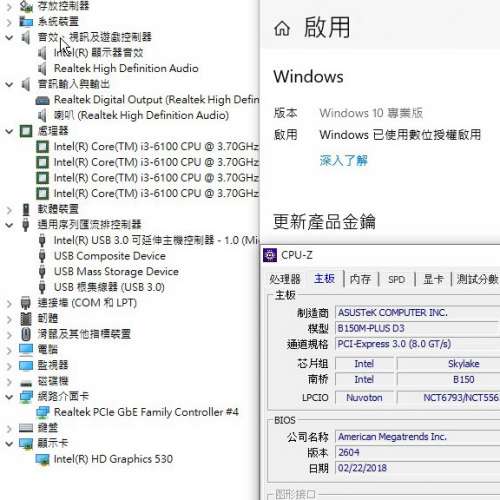Screen dimensions: 500x500
Task: Open the 測試分數 bench tab in CPU-Z
Action: (x=477, y=279)
